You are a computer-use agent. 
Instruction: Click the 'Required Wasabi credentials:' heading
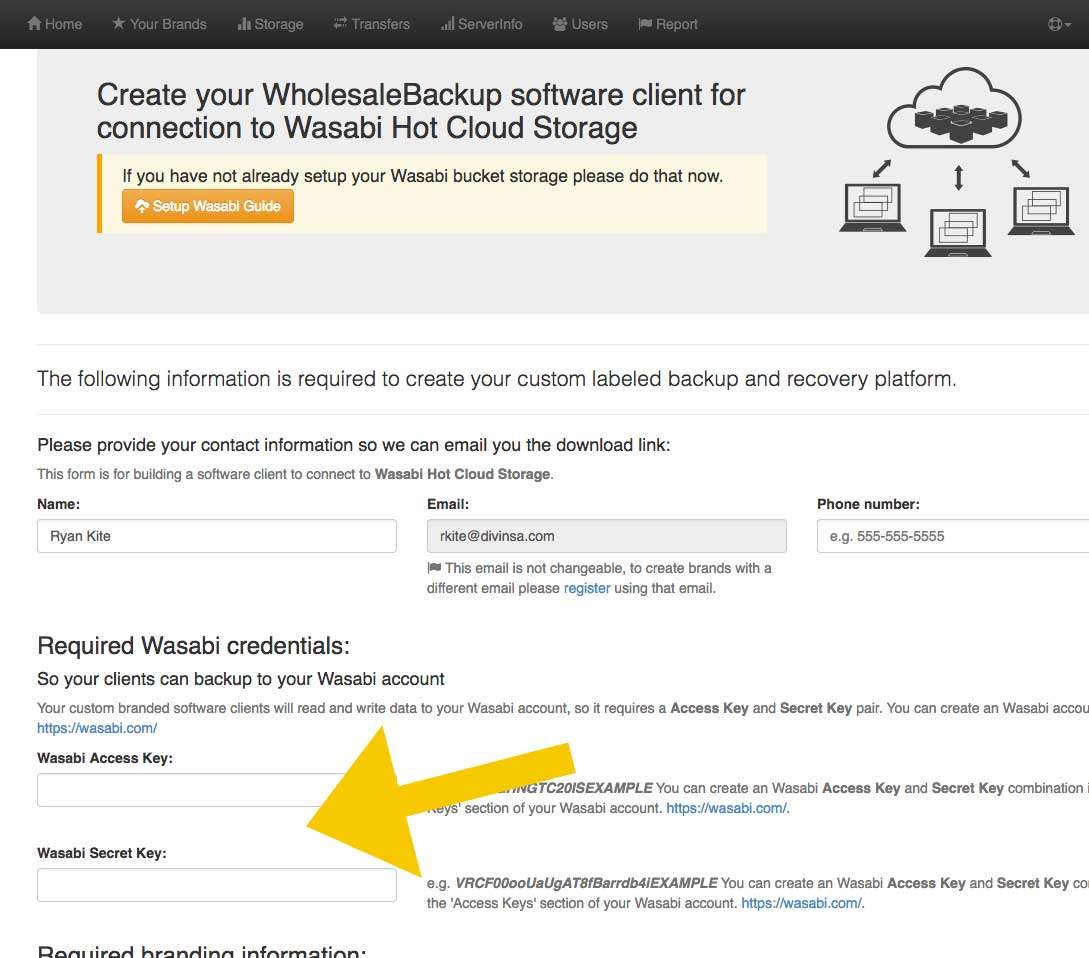click(x=194, y=646)
